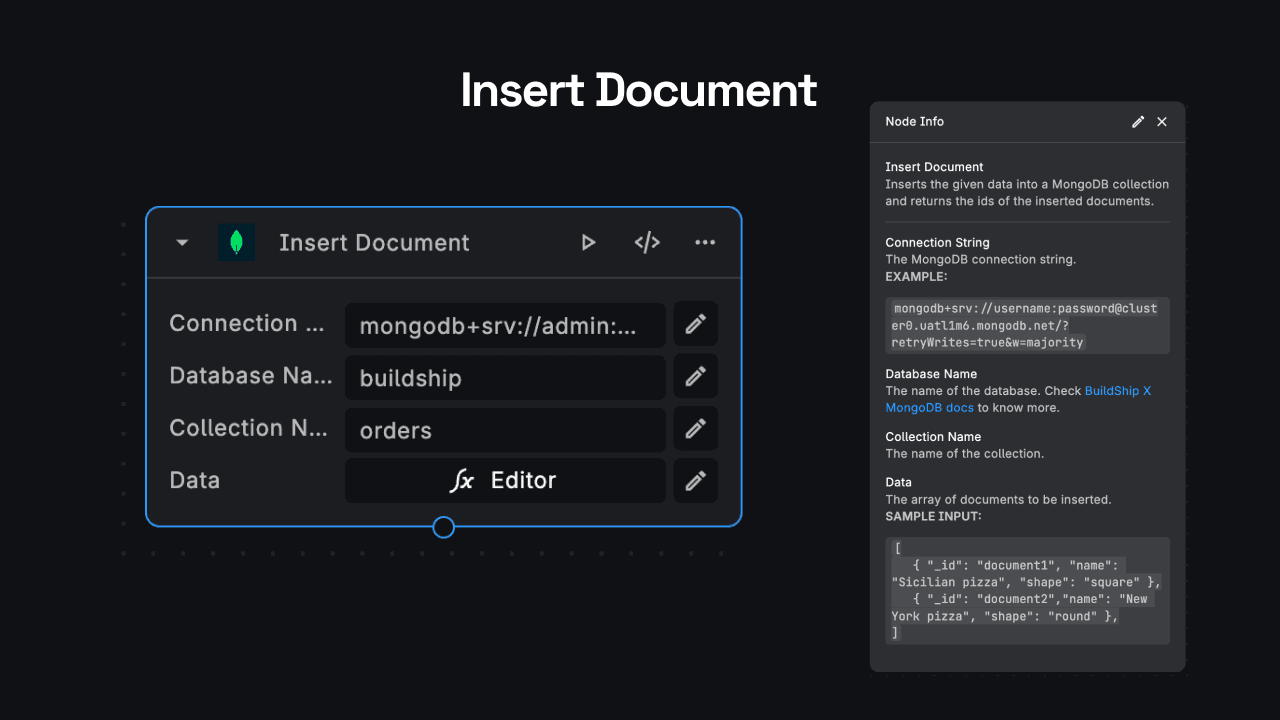Screen dimensions: 1280x720
Task: Click the pencil beside the buildship field
Action: pyautogui.click(x=695, y=376)
